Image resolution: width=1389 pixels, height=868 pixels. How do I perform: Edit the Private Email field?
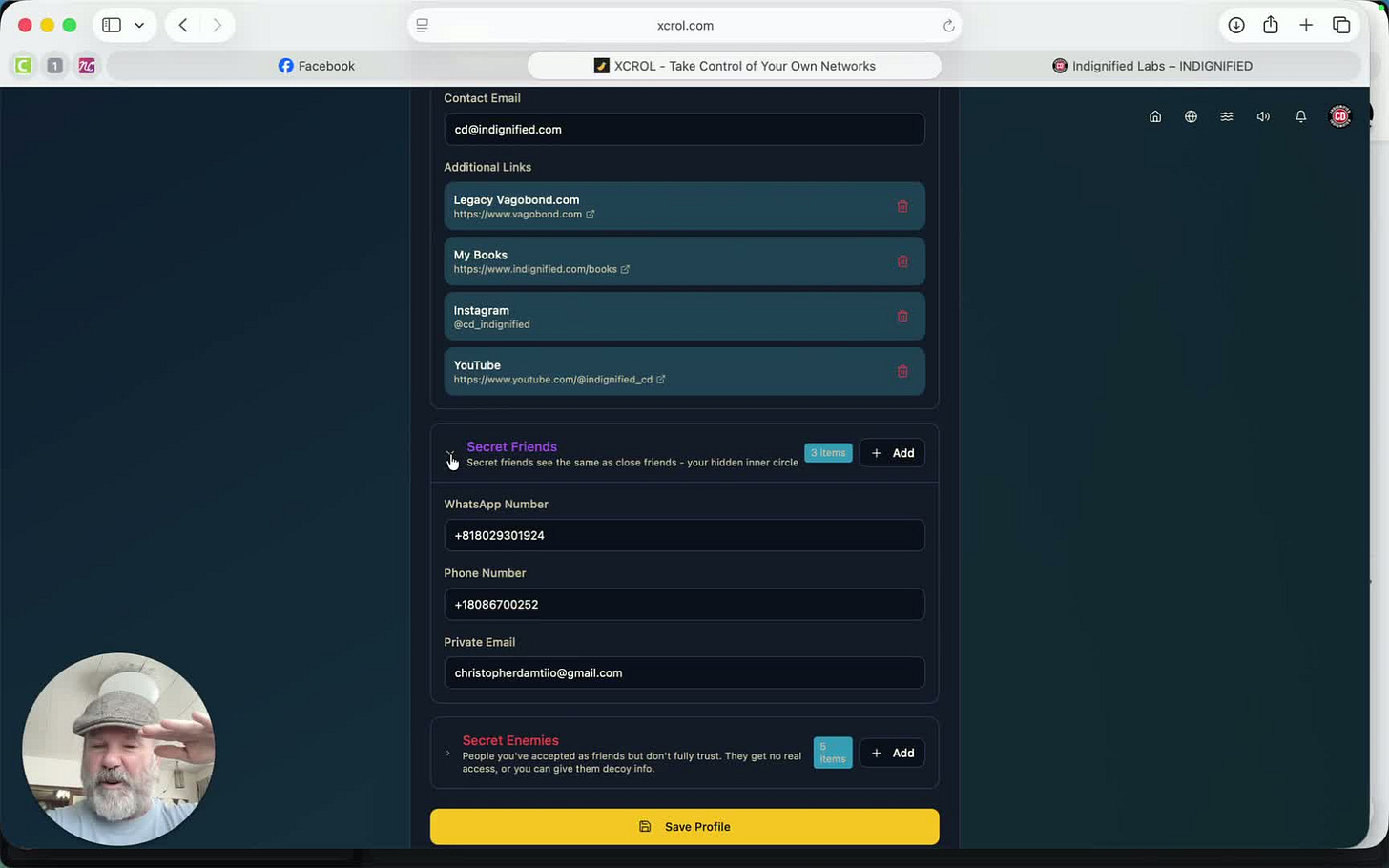click(684, 673)
